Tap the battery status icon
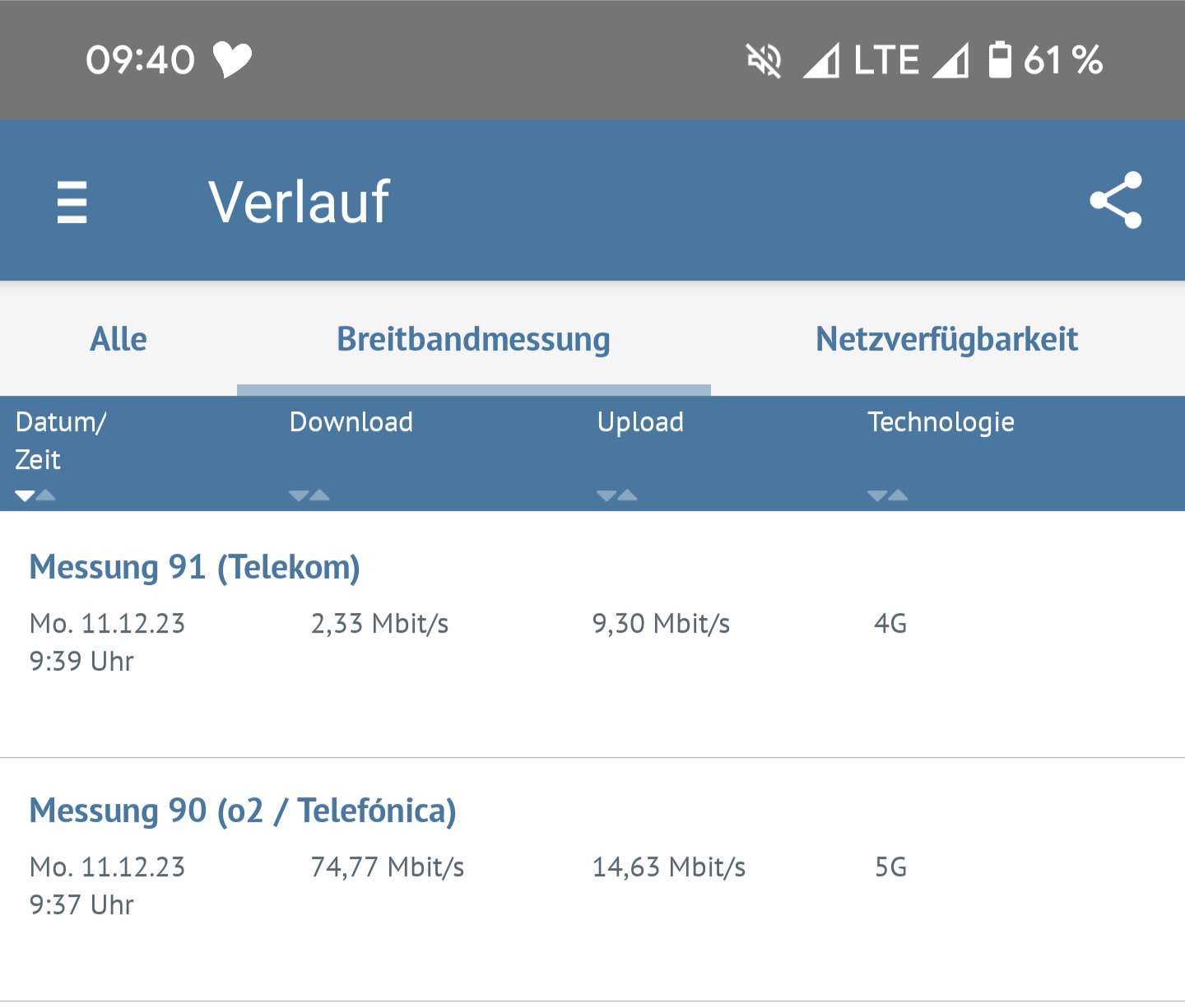The width and height of the screenshot is (1185, 1008). point(1000,60)
